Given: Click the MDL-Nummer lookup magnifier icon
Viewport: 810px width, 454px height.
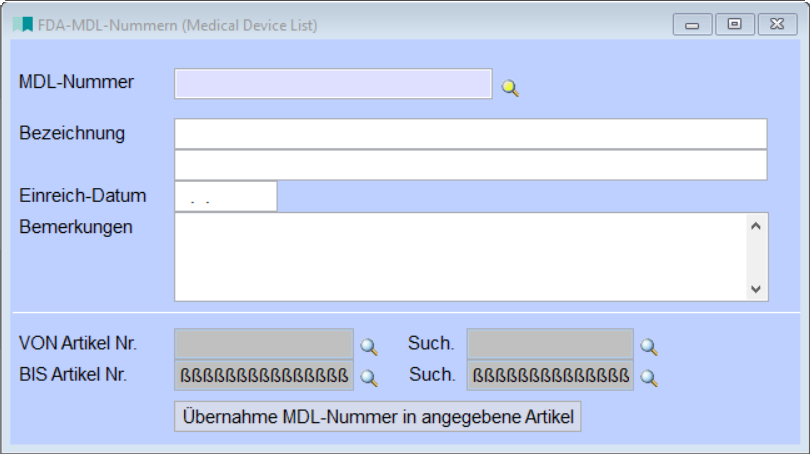Looking at the screenshot, I should tap(510, 88).
